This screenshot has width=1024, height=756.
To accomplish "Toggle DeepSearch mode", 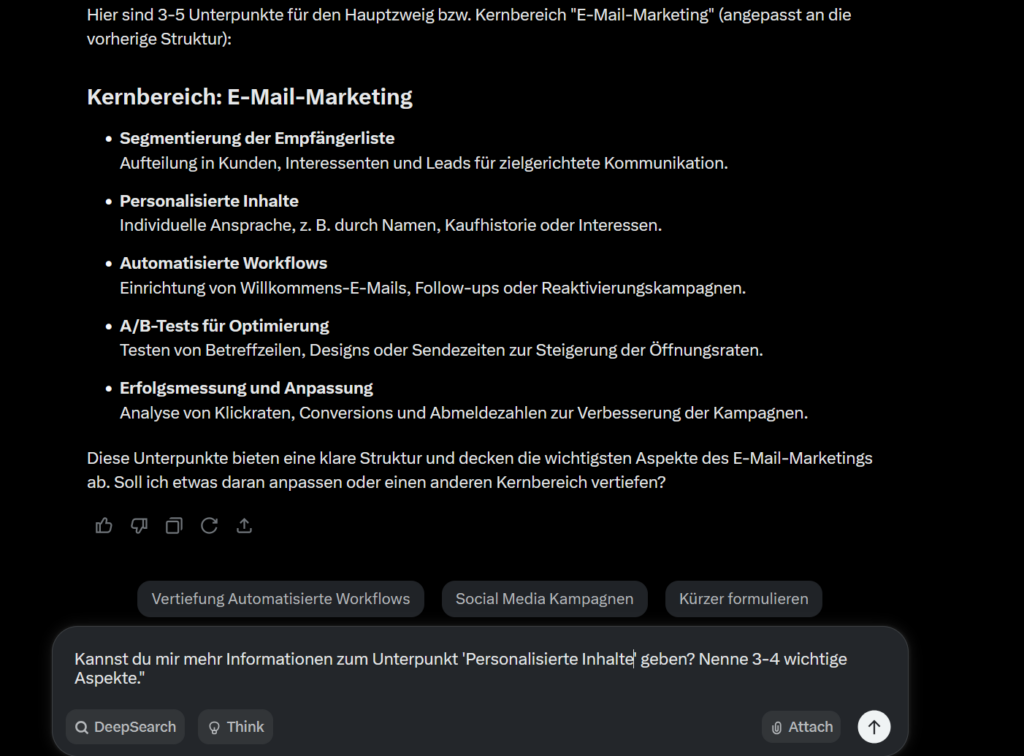I will pos(125,727).
